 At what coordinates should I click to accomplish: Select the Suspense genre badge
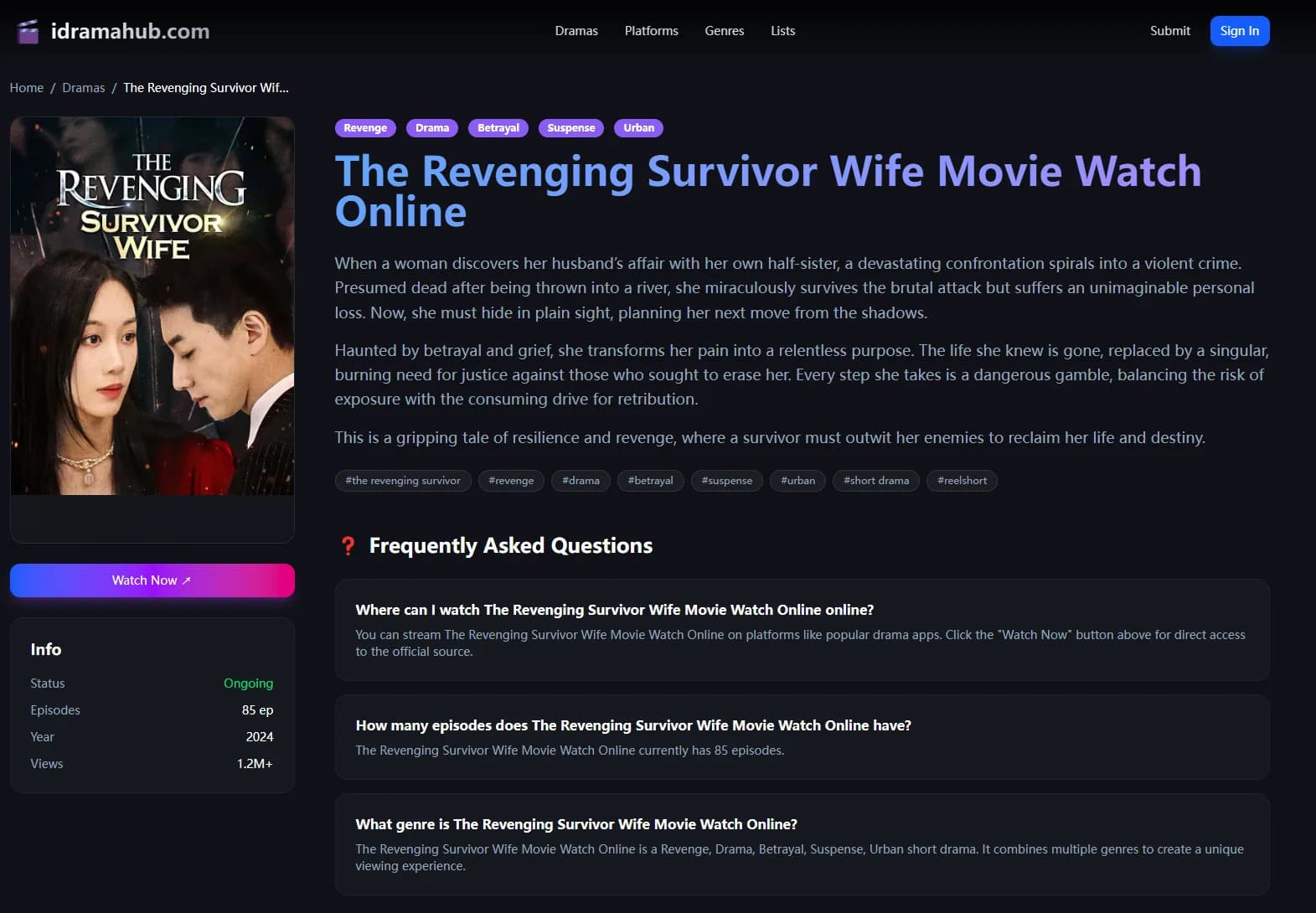click(571, 128)
